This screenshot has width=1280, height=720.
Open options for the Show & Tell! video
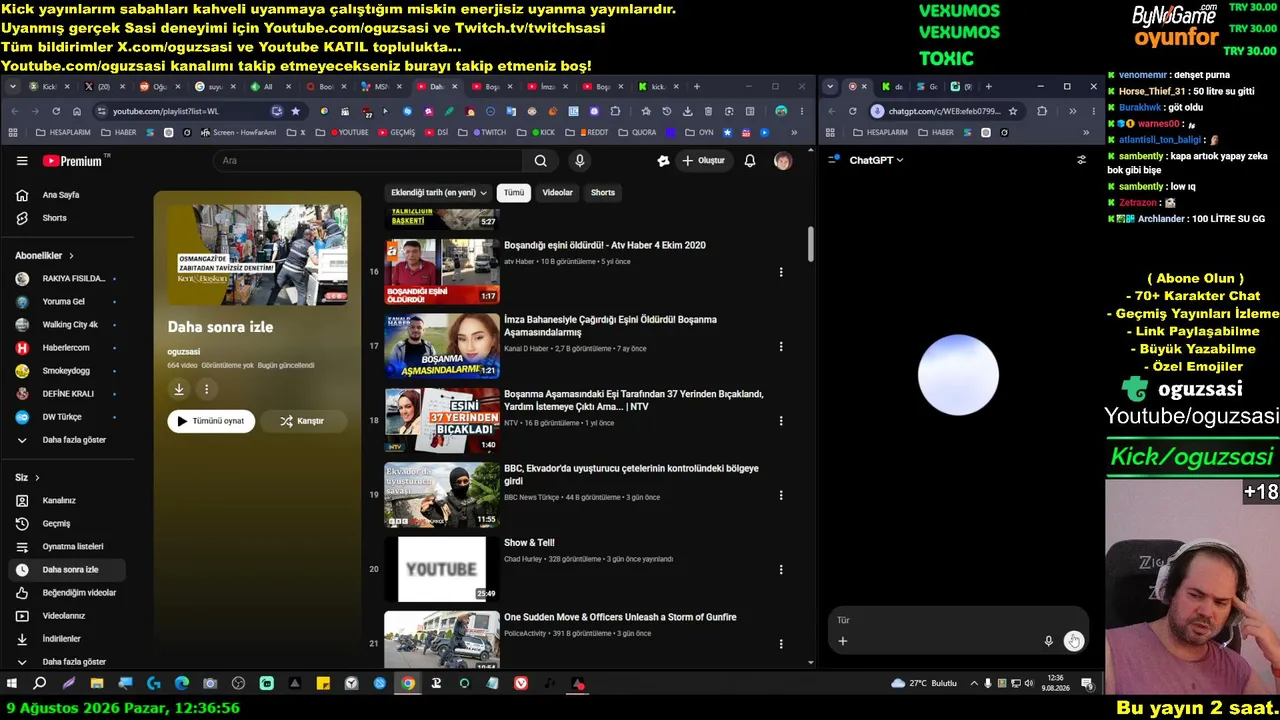[781, 570]
